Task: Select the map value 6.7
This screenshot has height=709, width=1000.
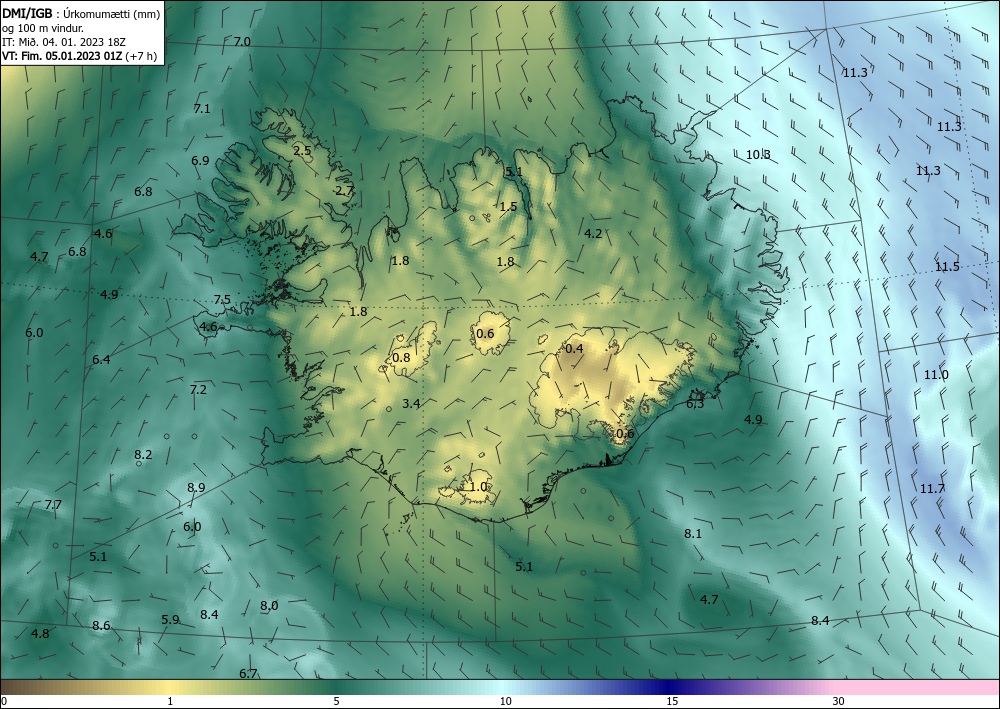Action: tap(248, 673)
